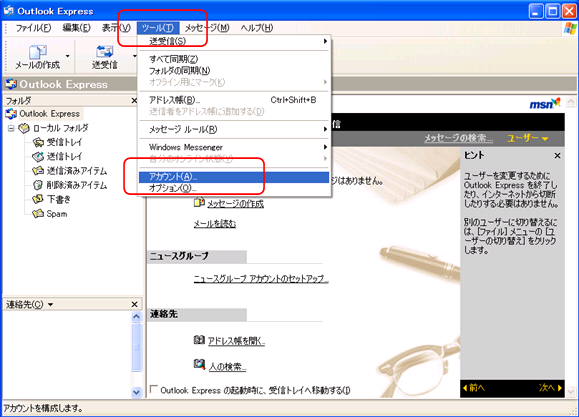Click the 送受信 toolbar icon

pyautogui.click(x=105, y=52)
